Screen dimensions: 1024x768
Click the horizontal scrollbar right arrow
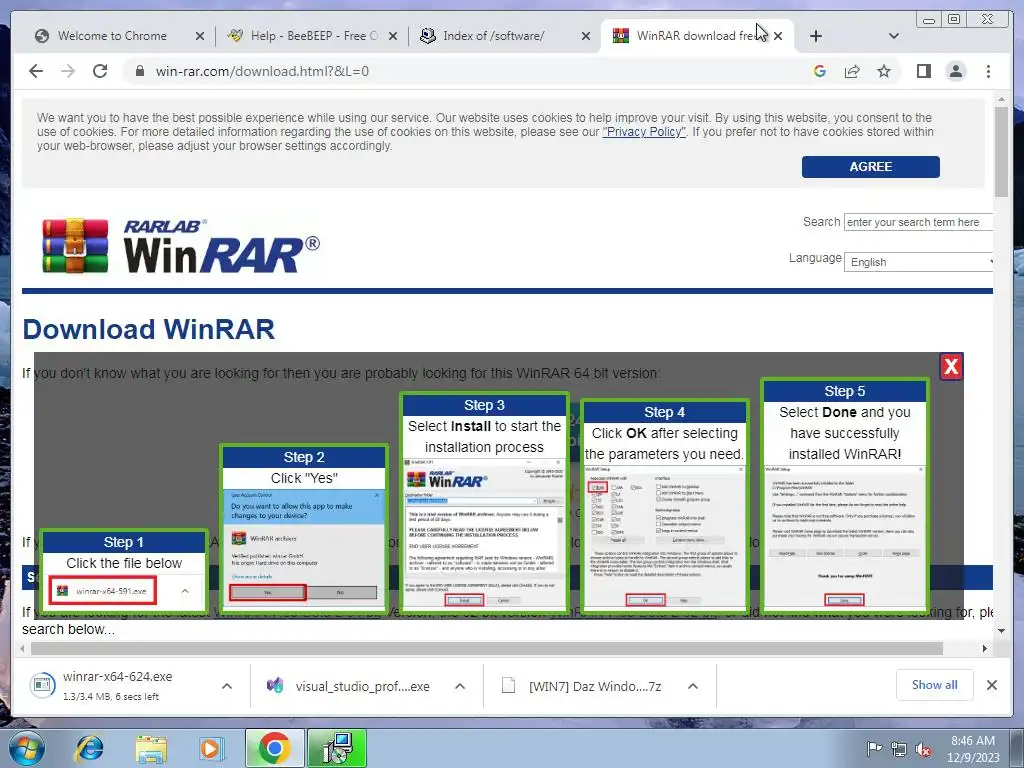click(985, 648)
